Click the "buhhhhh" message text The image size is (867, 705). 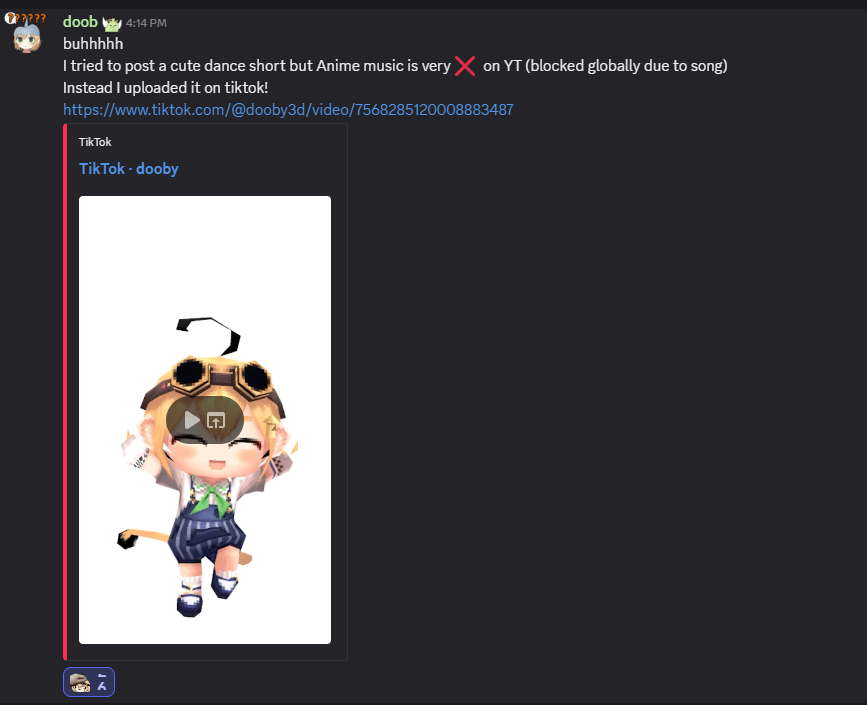pos(93,44)
